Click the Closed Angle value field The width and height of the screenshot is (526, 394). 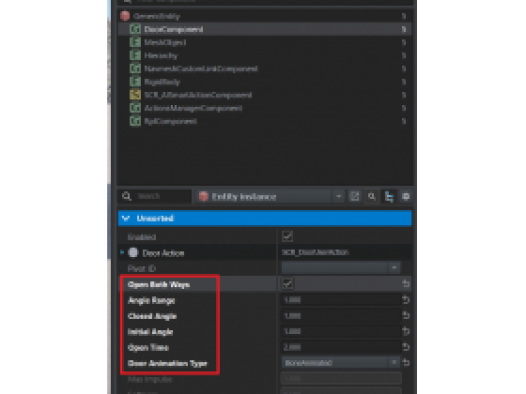(341, 316)
